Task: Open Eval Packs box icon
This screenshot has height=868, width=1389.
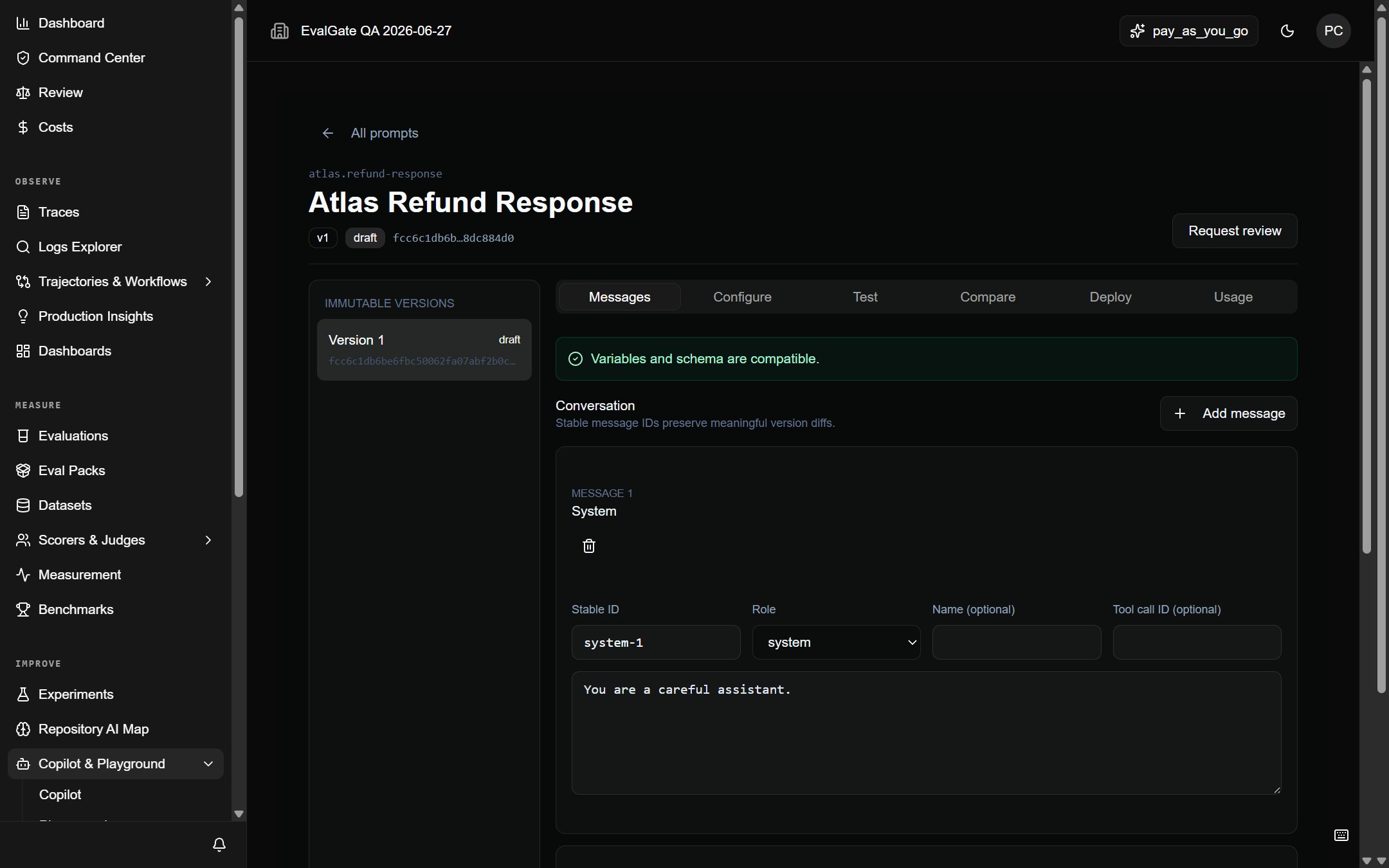Action: [x=23, y=471]
